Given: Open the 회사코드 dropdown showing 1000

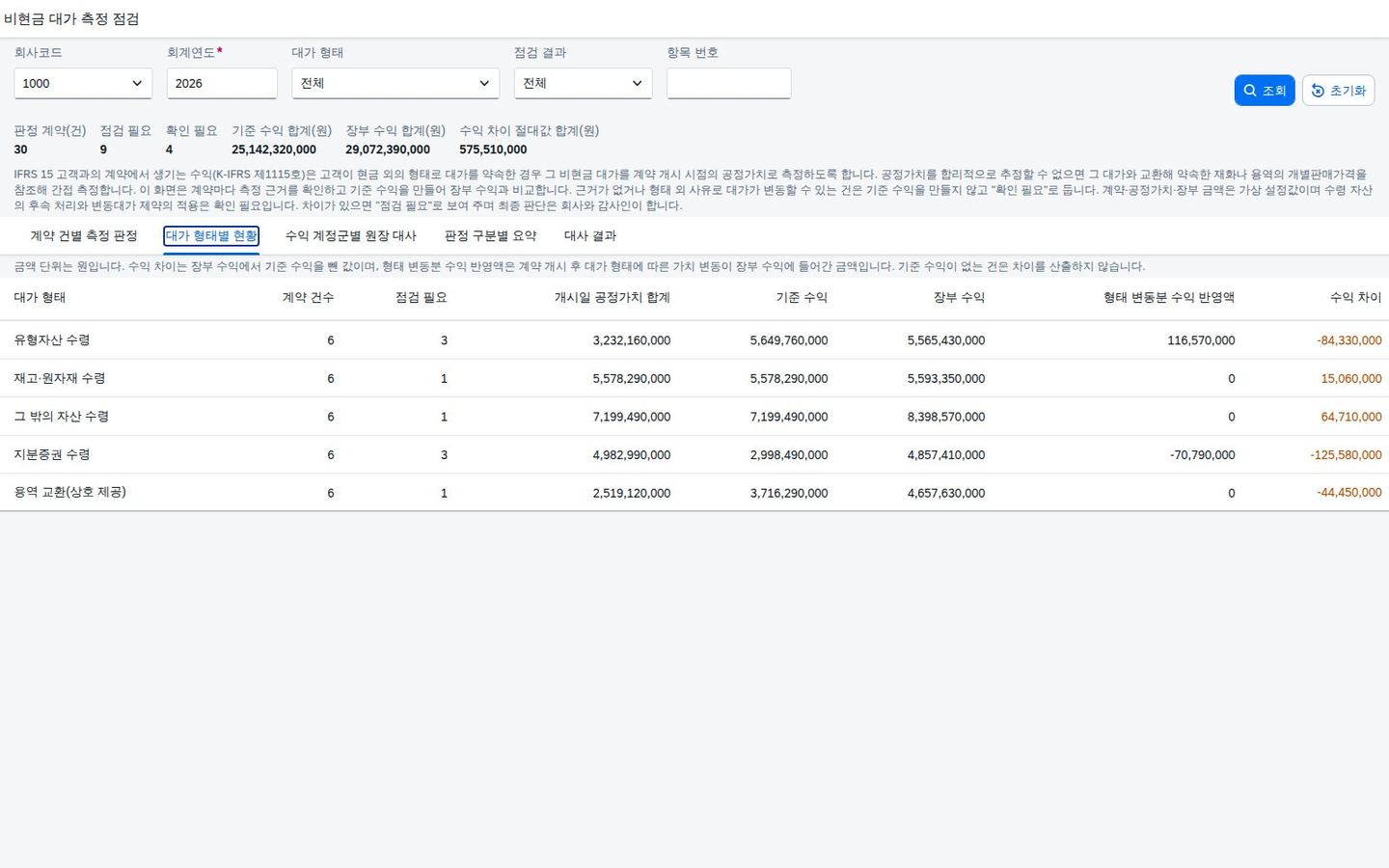Looking at the screenshot, I should (83, 83).
